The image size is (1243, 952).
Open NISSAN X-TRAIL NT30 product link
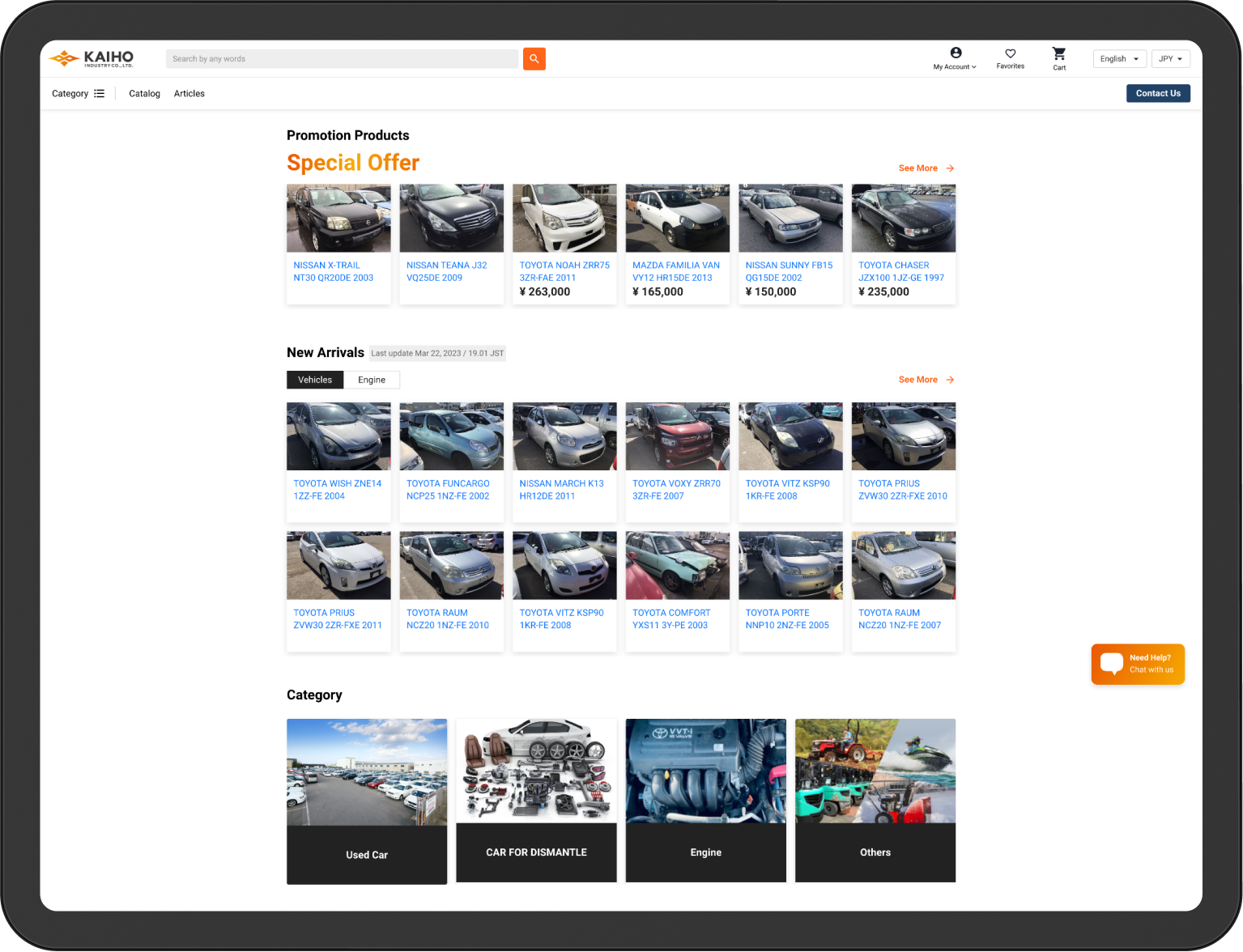pyautogui.click(x=334, y=271)
